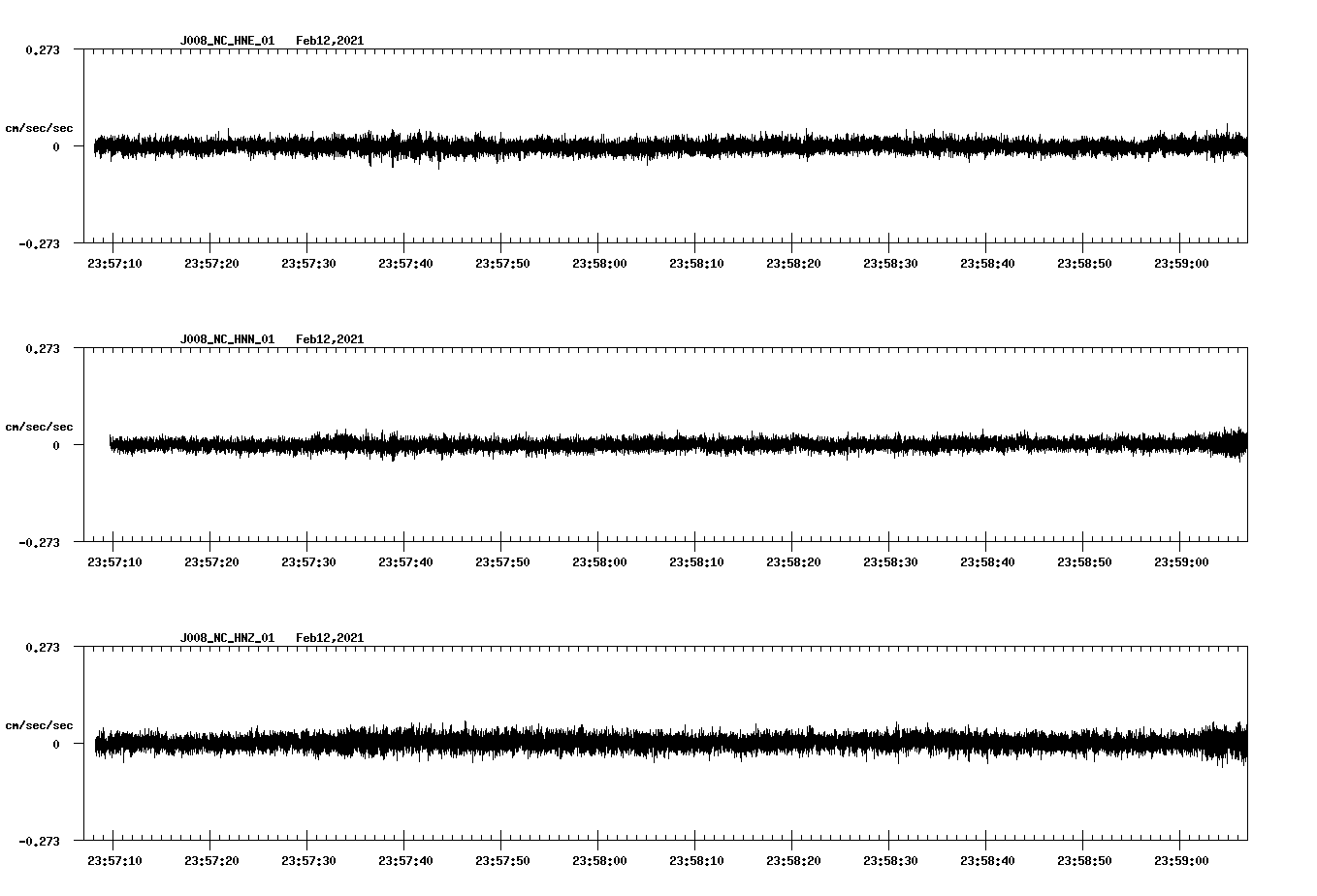Click the 23:59:00 time tick on bottom axis
1317x896 pixels.
coord(1180,859)
